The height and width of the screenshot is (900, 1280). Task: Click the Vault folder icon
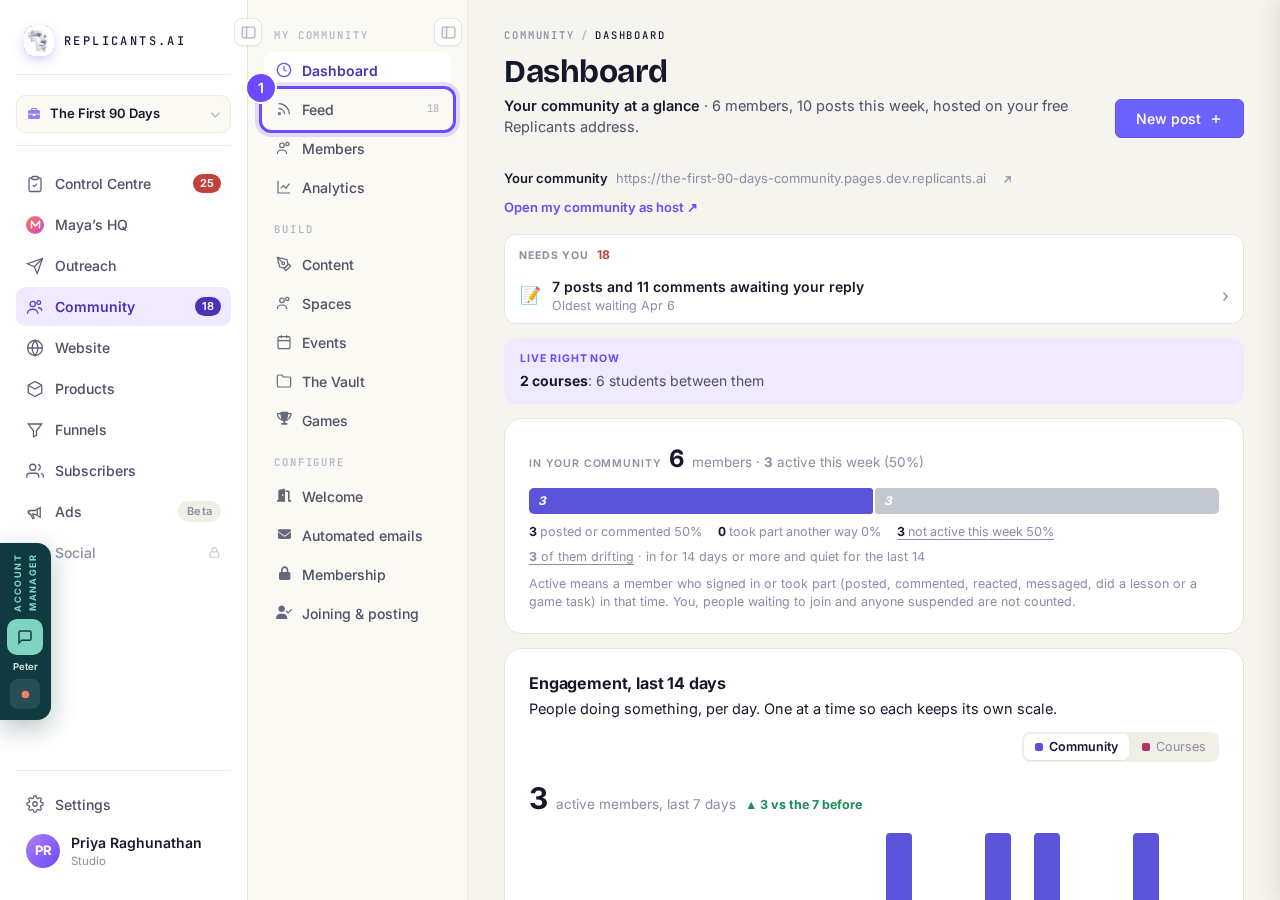[284, 381]
